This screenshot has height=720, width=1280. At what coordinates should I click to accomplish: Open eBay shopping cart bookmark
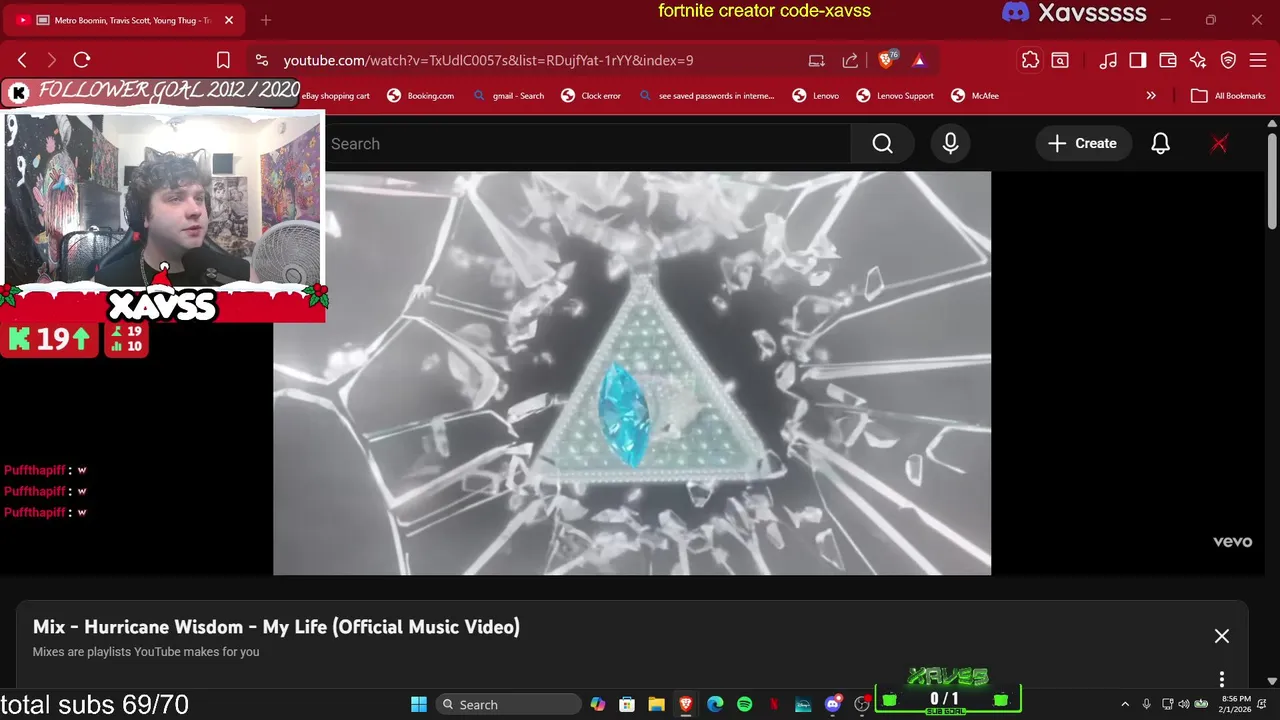[337, 96]
